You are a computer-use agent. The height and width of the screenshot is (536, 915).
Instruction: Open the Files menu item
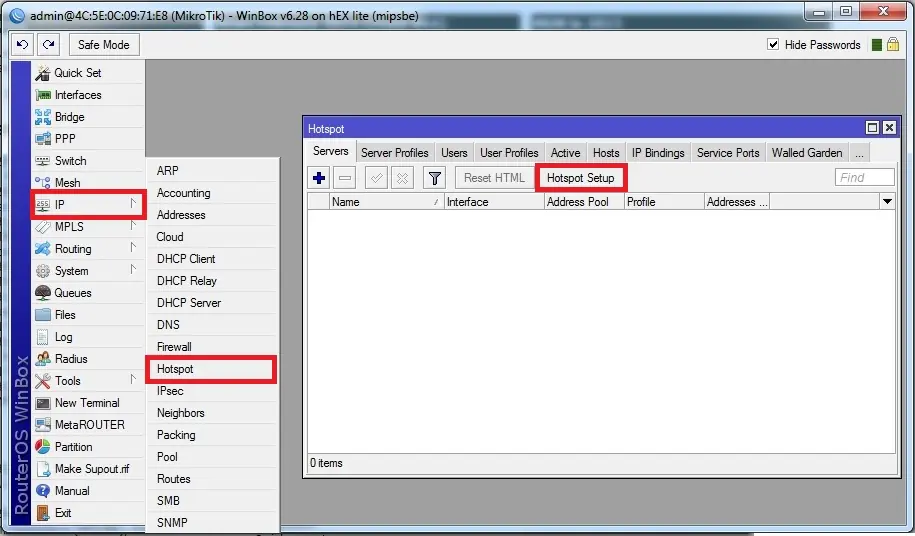tap(88, 315)
